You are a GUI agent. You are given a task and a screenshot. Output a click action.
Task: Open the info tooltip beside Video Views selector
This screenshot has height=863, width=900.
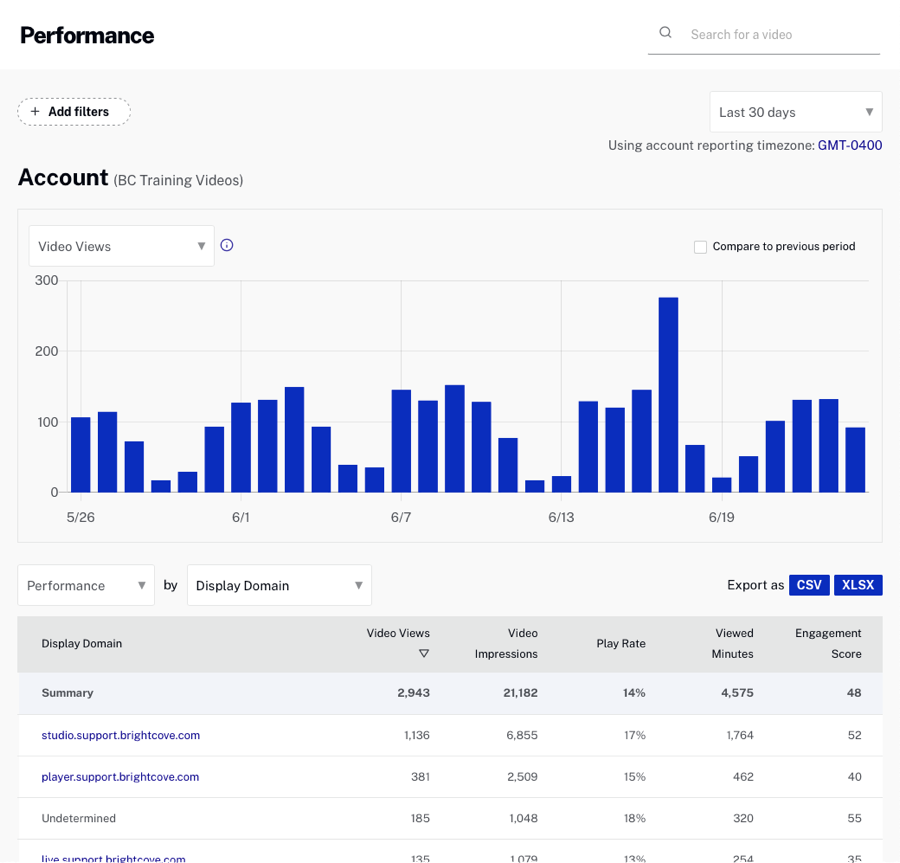coord(226,244)
